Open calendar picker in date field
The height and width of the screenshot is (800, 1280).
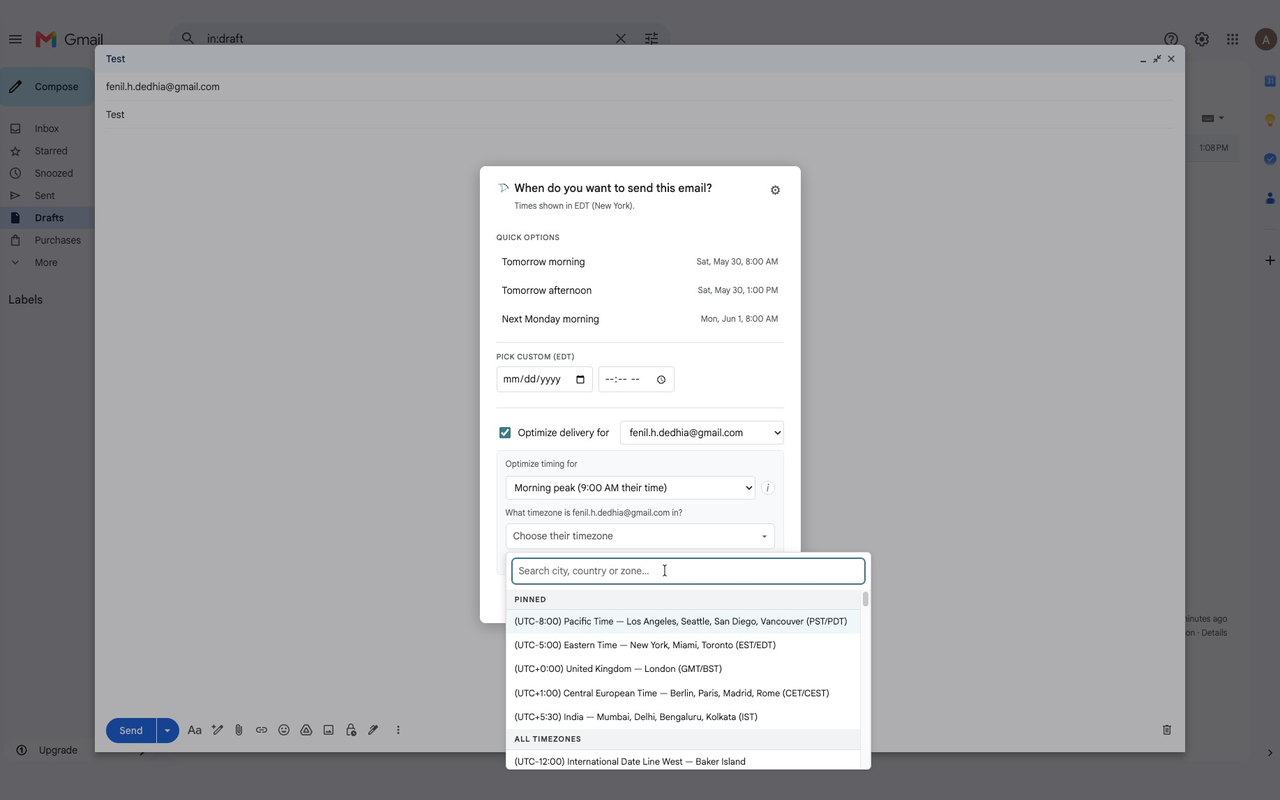580,380
